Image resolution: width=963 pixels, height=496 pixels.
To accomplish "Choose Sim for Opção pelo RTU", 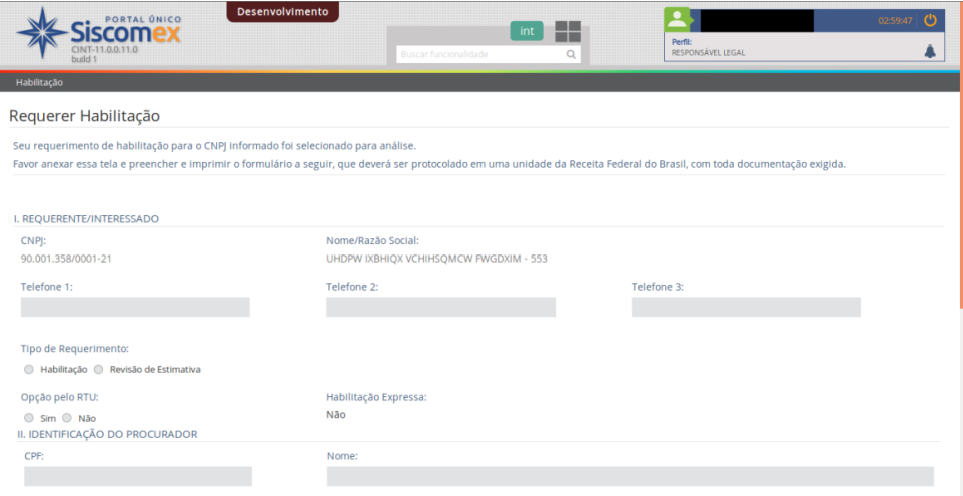I will (x=29, y=418).
